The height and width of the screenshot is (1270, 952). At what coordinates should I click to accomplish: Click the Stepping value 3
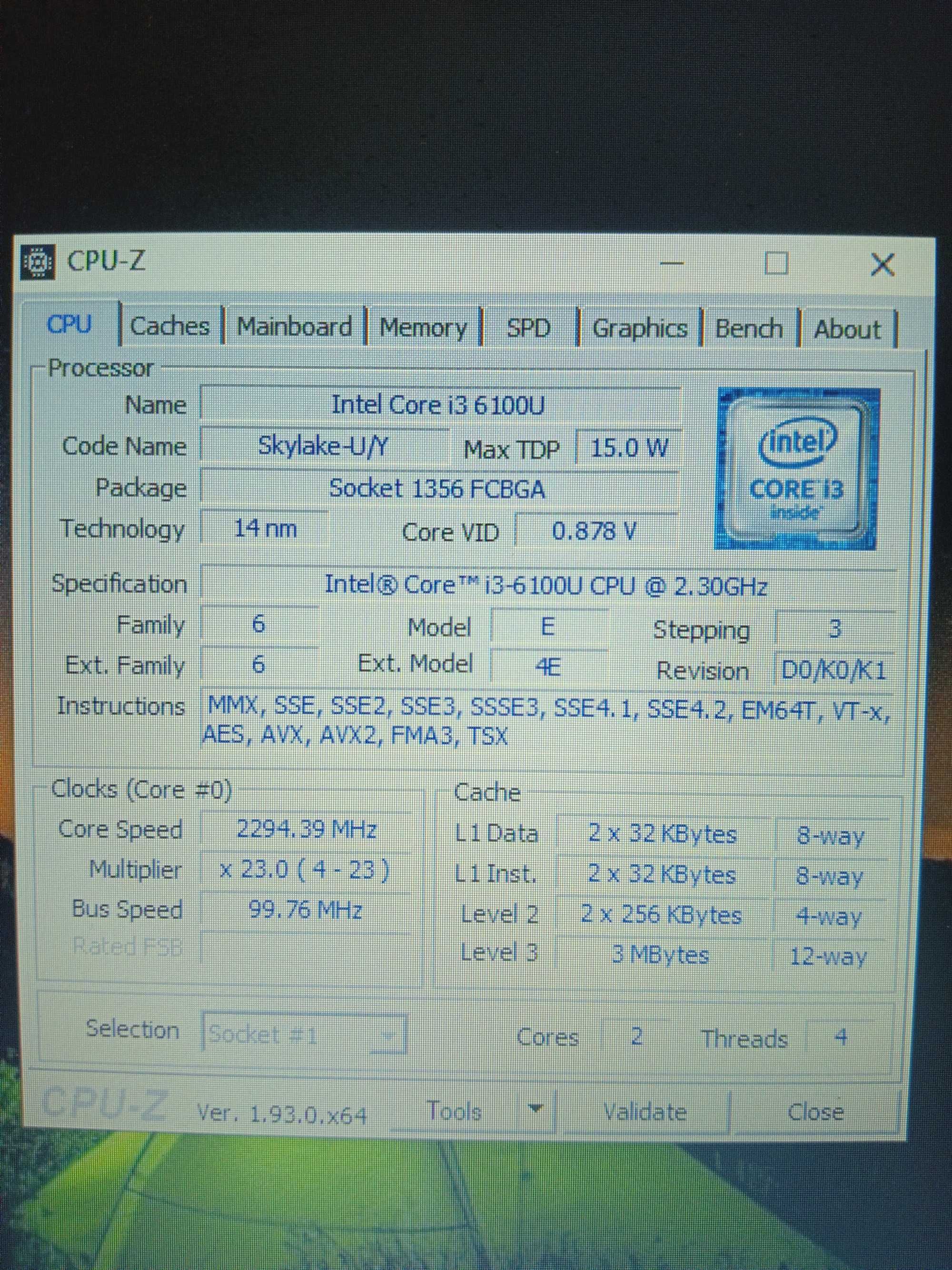pyautogui.click(x=834, y=629)
